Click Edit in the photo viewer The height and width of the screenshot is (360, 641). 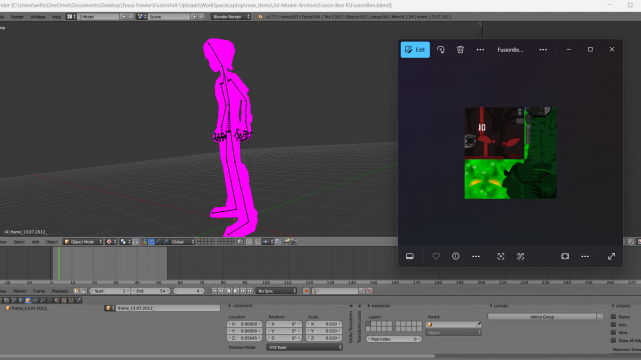click(x=415, y=49)
